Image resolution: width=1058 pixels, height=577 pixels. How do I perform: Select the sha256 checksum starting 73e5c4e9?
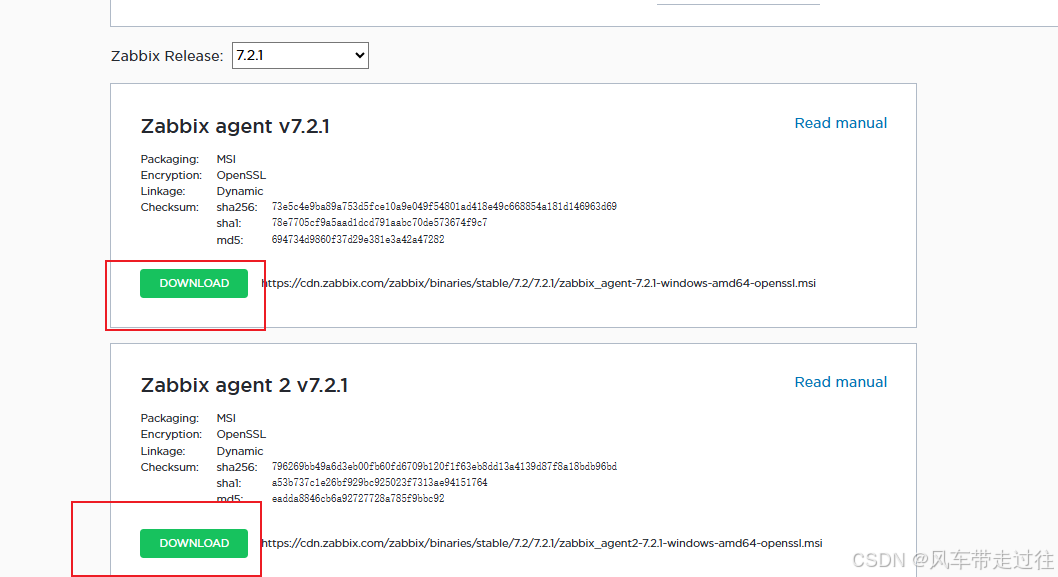[x=444, y=207]
